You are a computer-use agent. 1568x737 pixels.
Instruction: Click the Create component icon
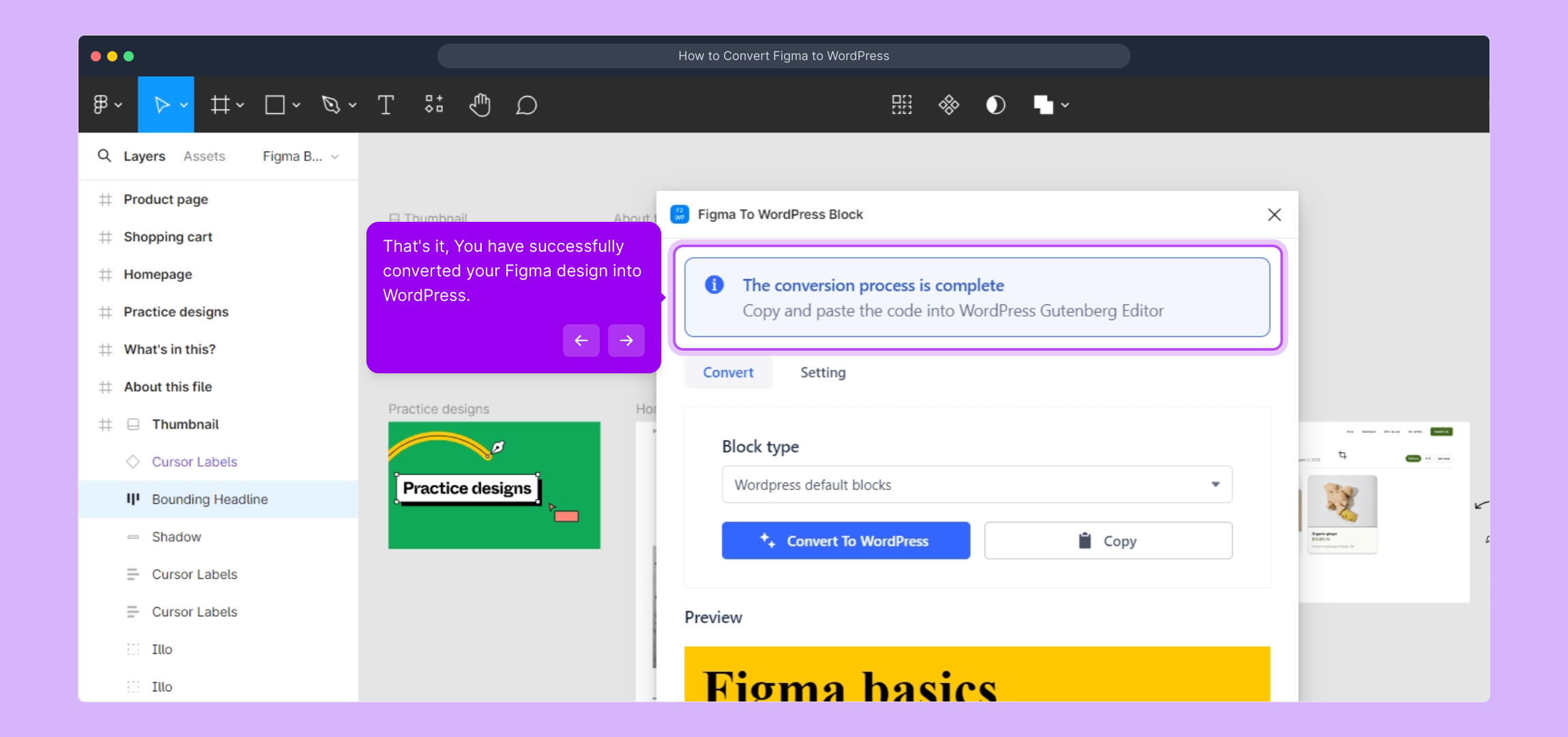pos(948,105)
